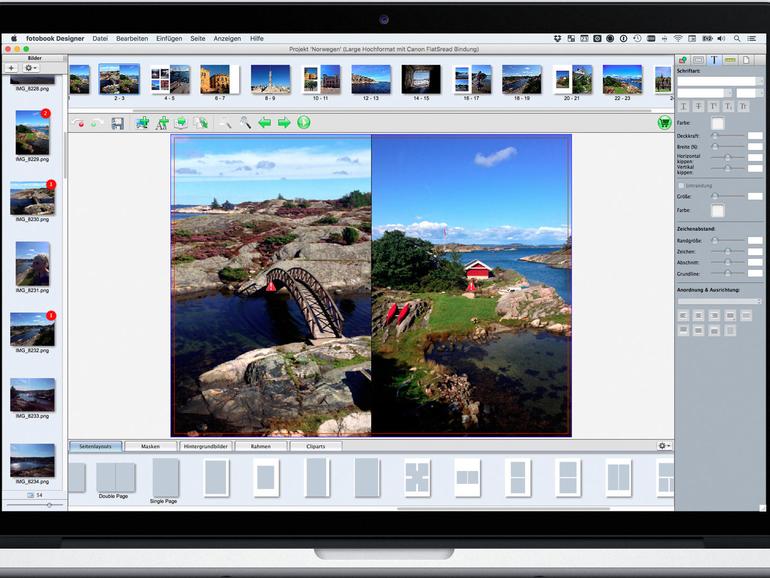
Task: Open the frame tab in the inspector
Action: (698, 60)
